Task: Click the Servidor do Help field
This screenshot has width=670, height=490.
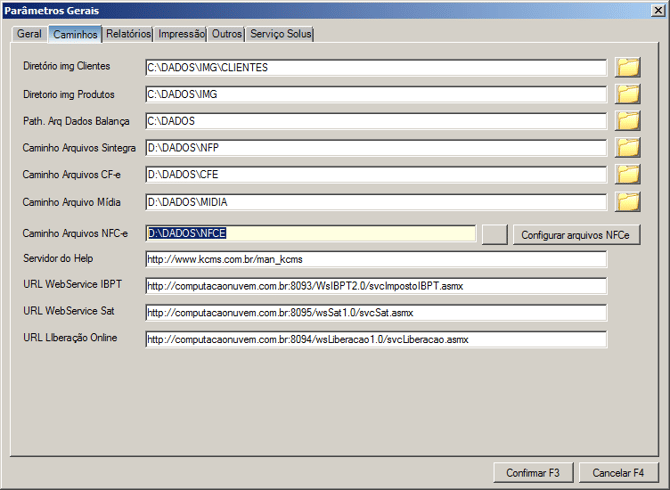Action: click(x=375, y=260)
